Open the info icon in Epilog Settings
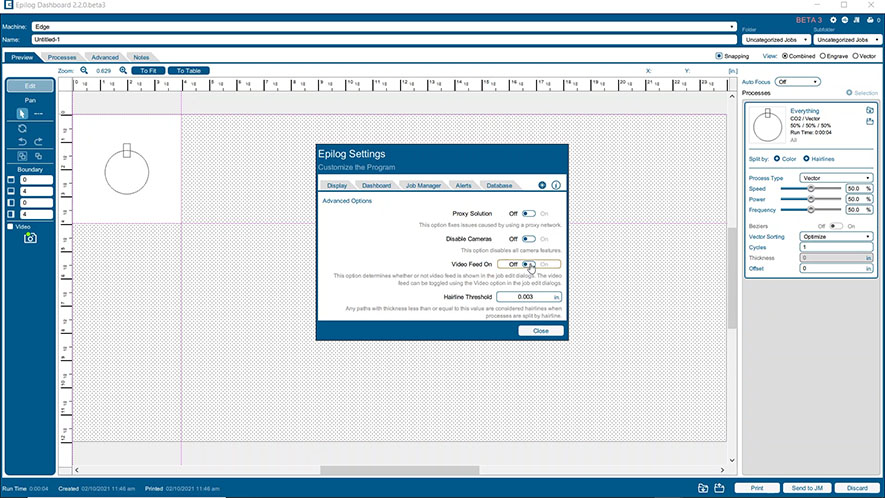 [556, 185]
